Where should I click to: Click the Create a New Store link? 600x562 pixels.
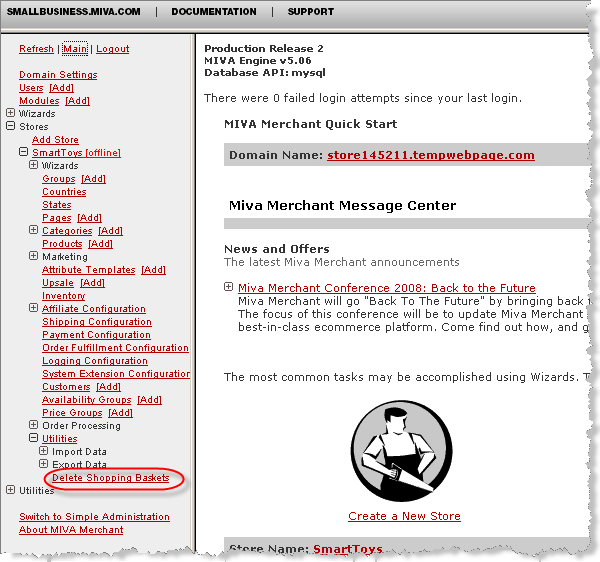coord(404,516)
